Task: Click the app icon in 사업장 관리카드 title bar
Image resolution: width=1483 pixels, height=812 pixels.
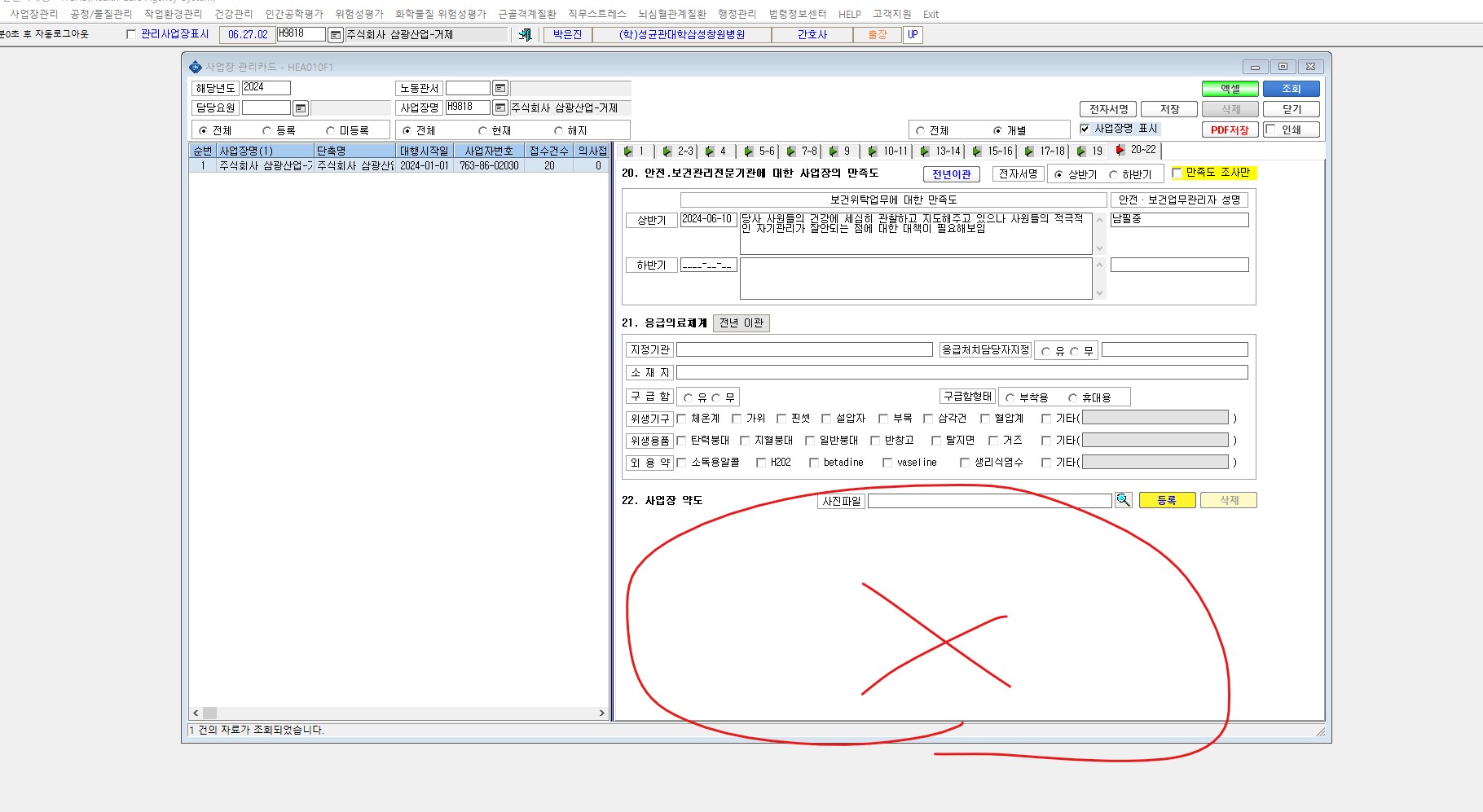Action: [195, 67]
